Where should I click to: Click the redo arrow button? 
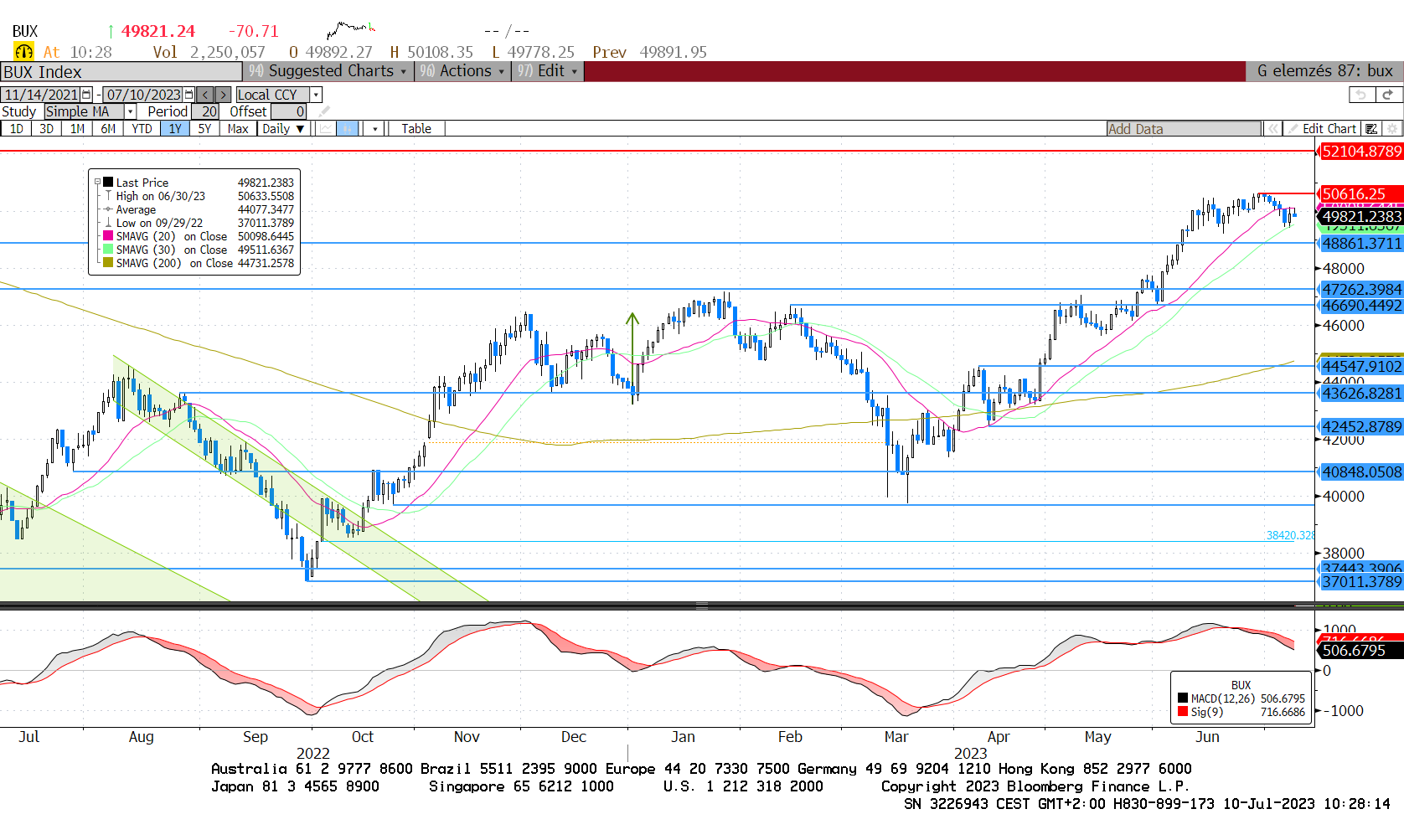tap(1388, 95)
